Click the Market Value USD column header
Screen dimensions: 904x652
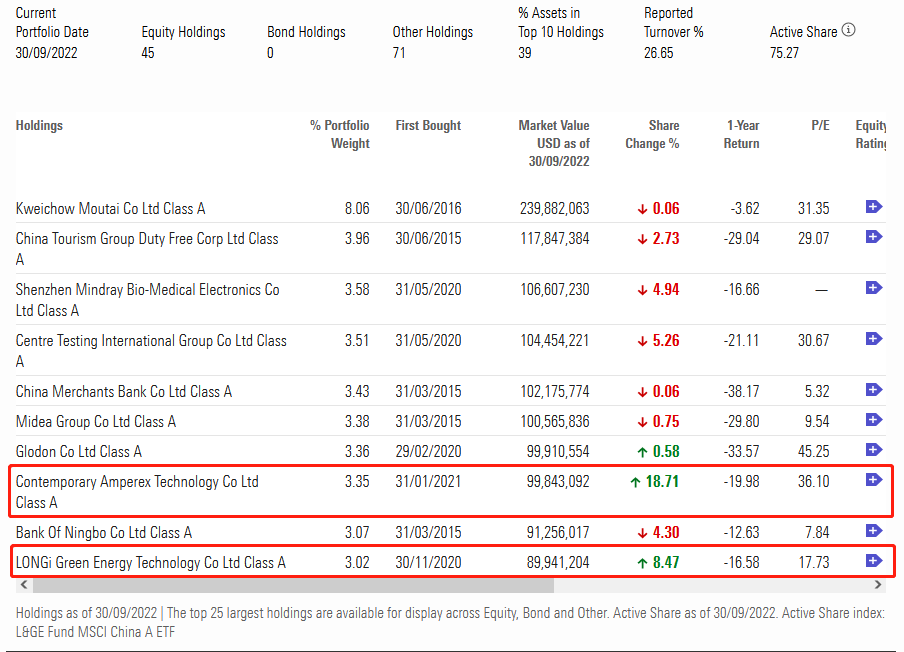tap(554, 143)
